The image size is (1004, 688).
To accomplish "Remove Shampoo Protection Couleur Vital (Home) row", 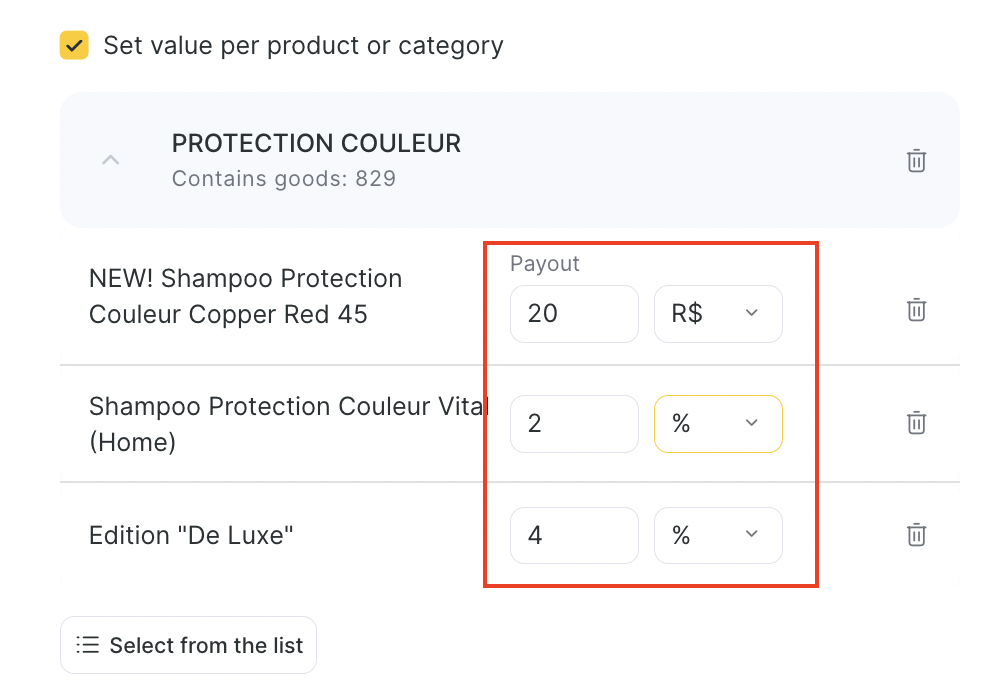I will click(x=916, y=422).
